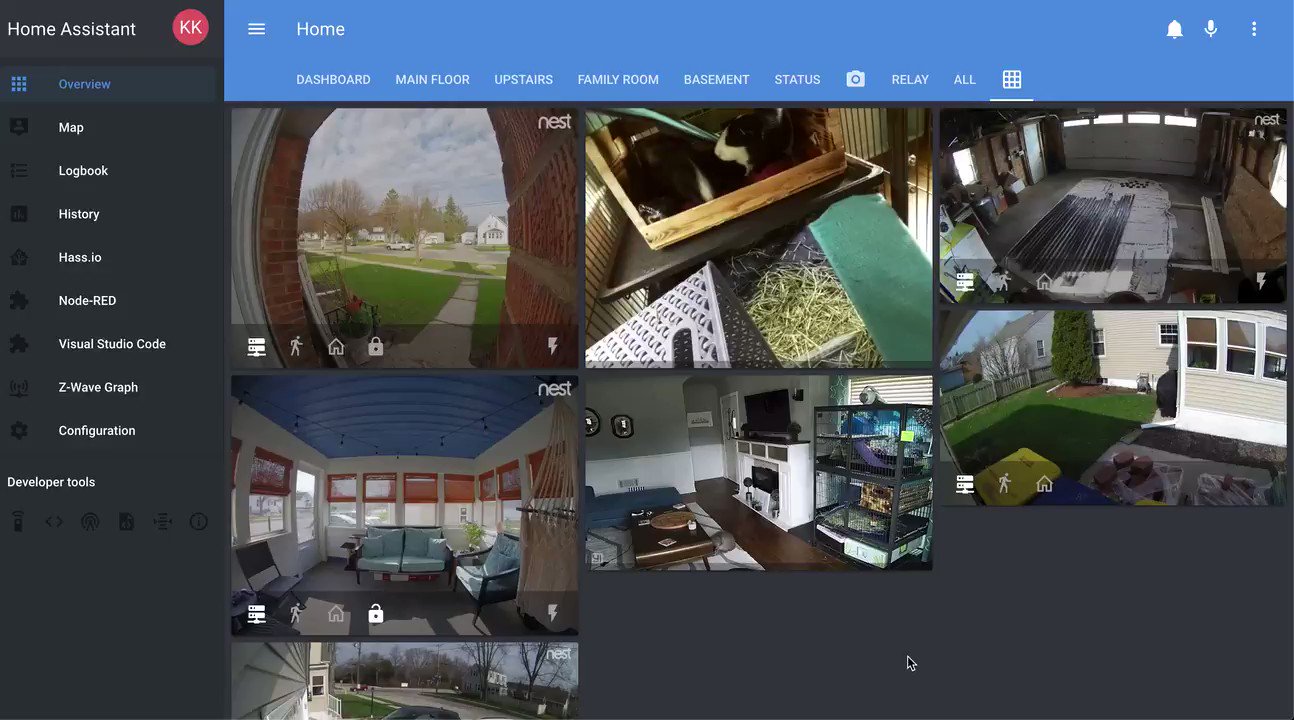Toggle motion walker icon on front door camera
1294x720 pixels.
point(296,346)
